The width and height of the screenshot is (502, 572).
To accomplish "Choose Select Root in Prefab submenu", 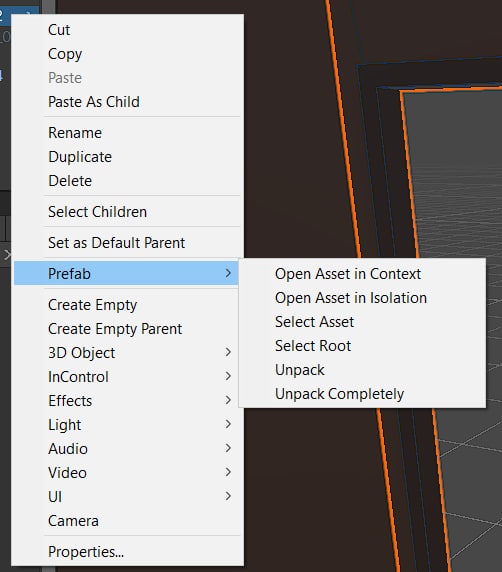I will [x=362, y=346].
